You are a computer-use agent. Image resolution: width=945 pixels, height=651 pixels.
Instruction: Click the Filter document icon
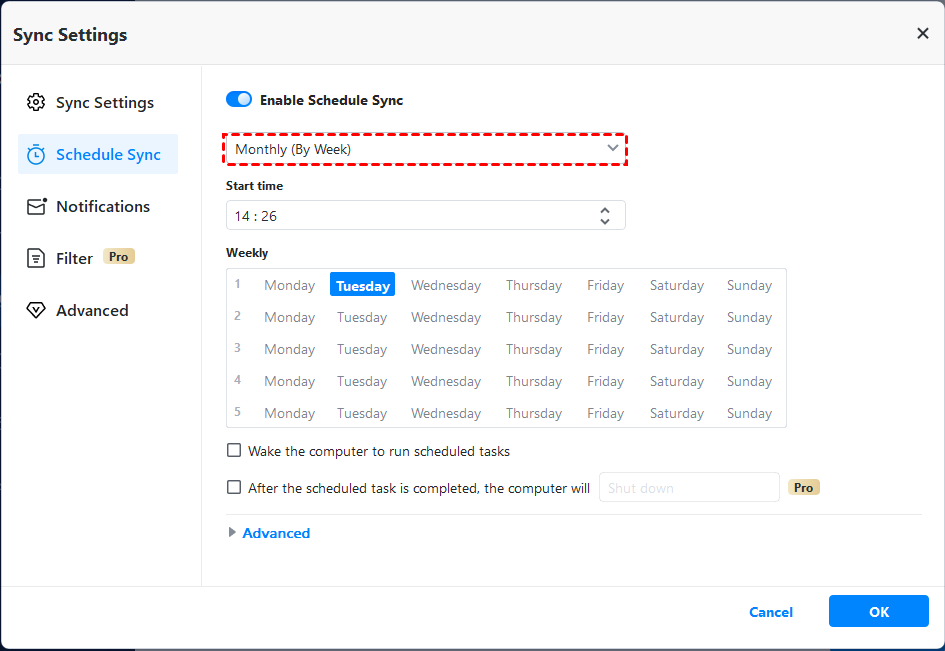36,258
